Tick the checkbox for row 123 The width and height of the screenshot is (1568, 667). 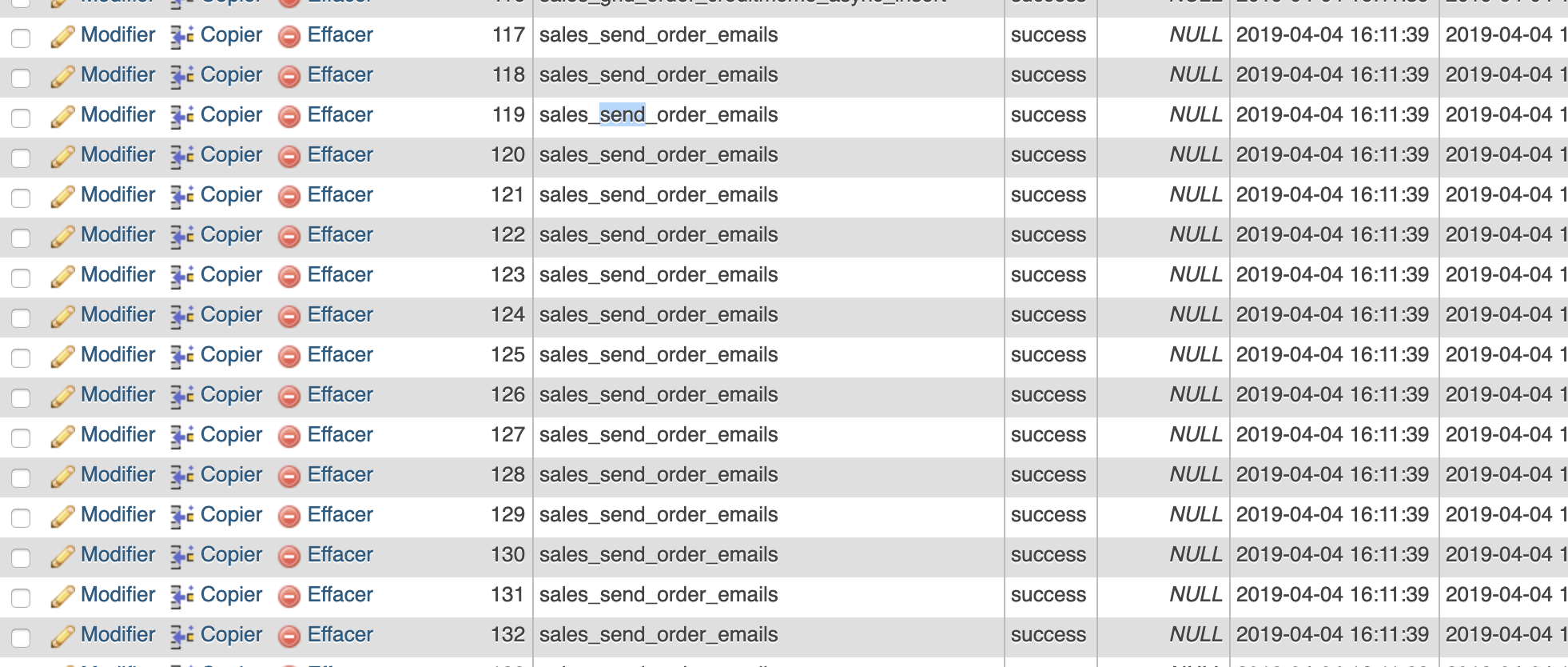pyautogui.click(x=21, y=278)
